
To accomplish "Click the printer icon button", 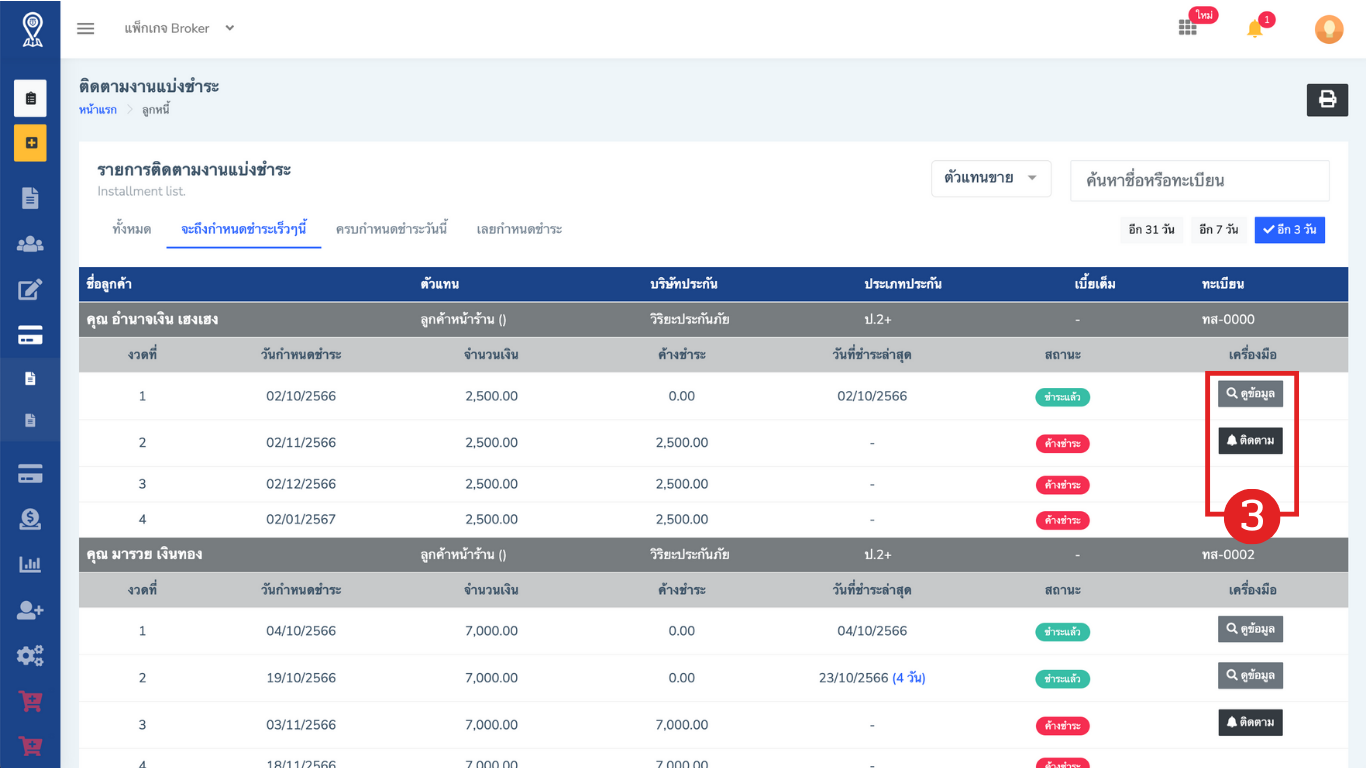I will click(1327, 100).
